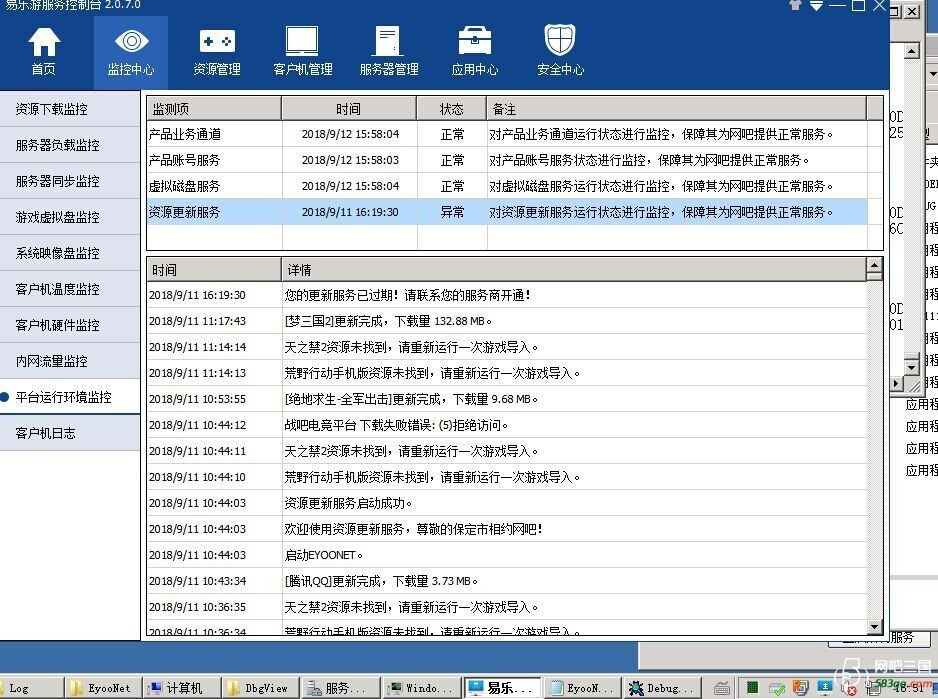Open the 首页 home icon
The height and width of the screenshot is (699, 938).
click(x=44, y=52)
